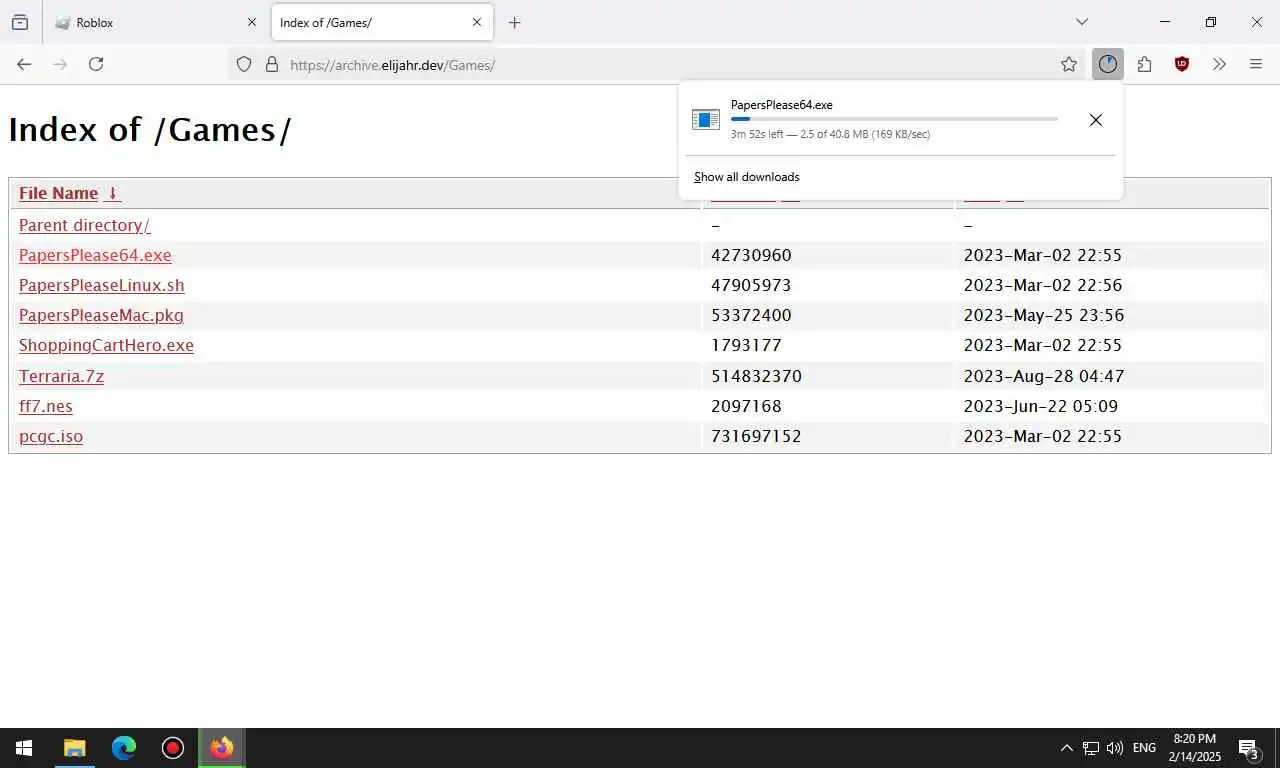The width and height of the screenshot is (1280, 768).
Task: Open the PapersPleaseLinux.sh link
Action: 102,285
